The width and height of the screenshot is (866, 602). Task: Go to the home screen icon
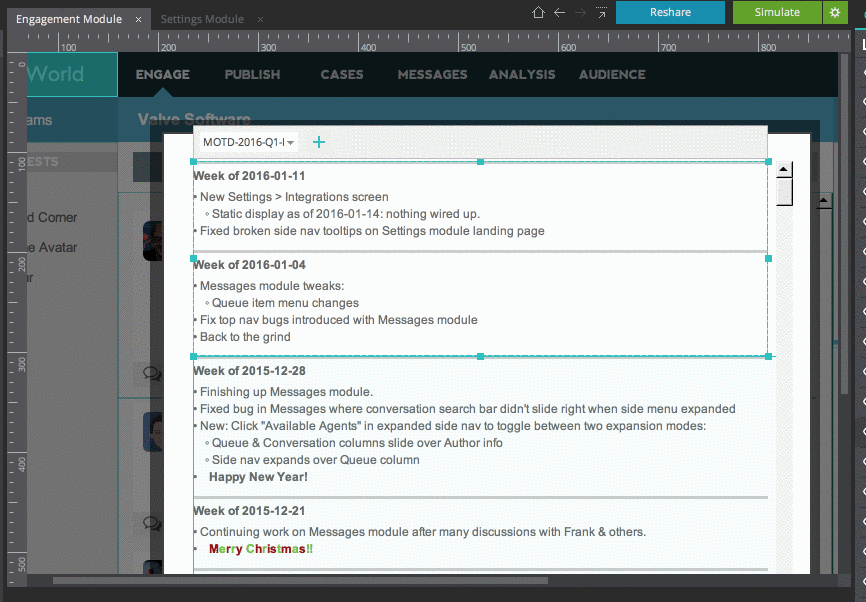pyautogui.click(x=538, y=12)
